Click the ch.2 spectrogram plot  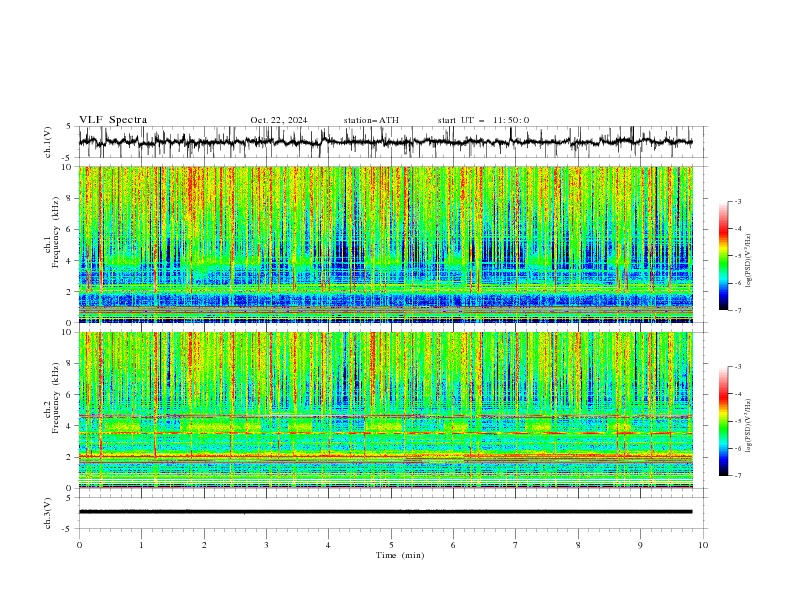[x=386, y=410]
